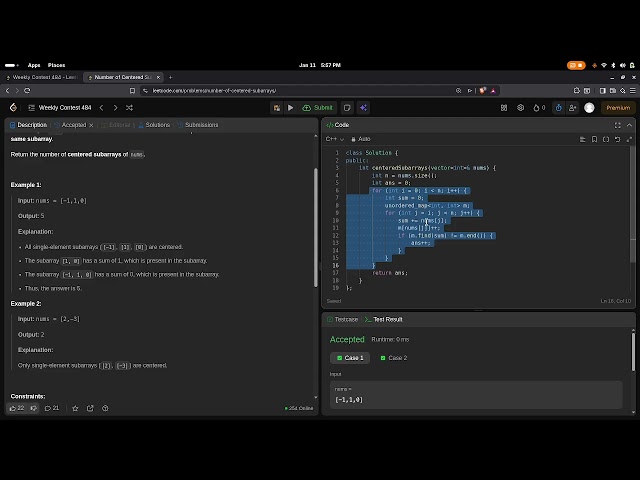Click the Premium button

tap(615, 108)
